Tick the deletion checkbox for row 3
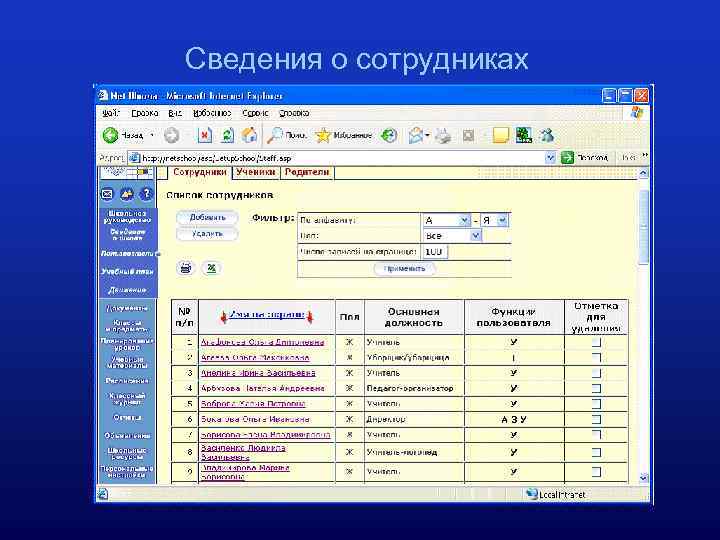 pyautogui.click(x=596, y=373)
